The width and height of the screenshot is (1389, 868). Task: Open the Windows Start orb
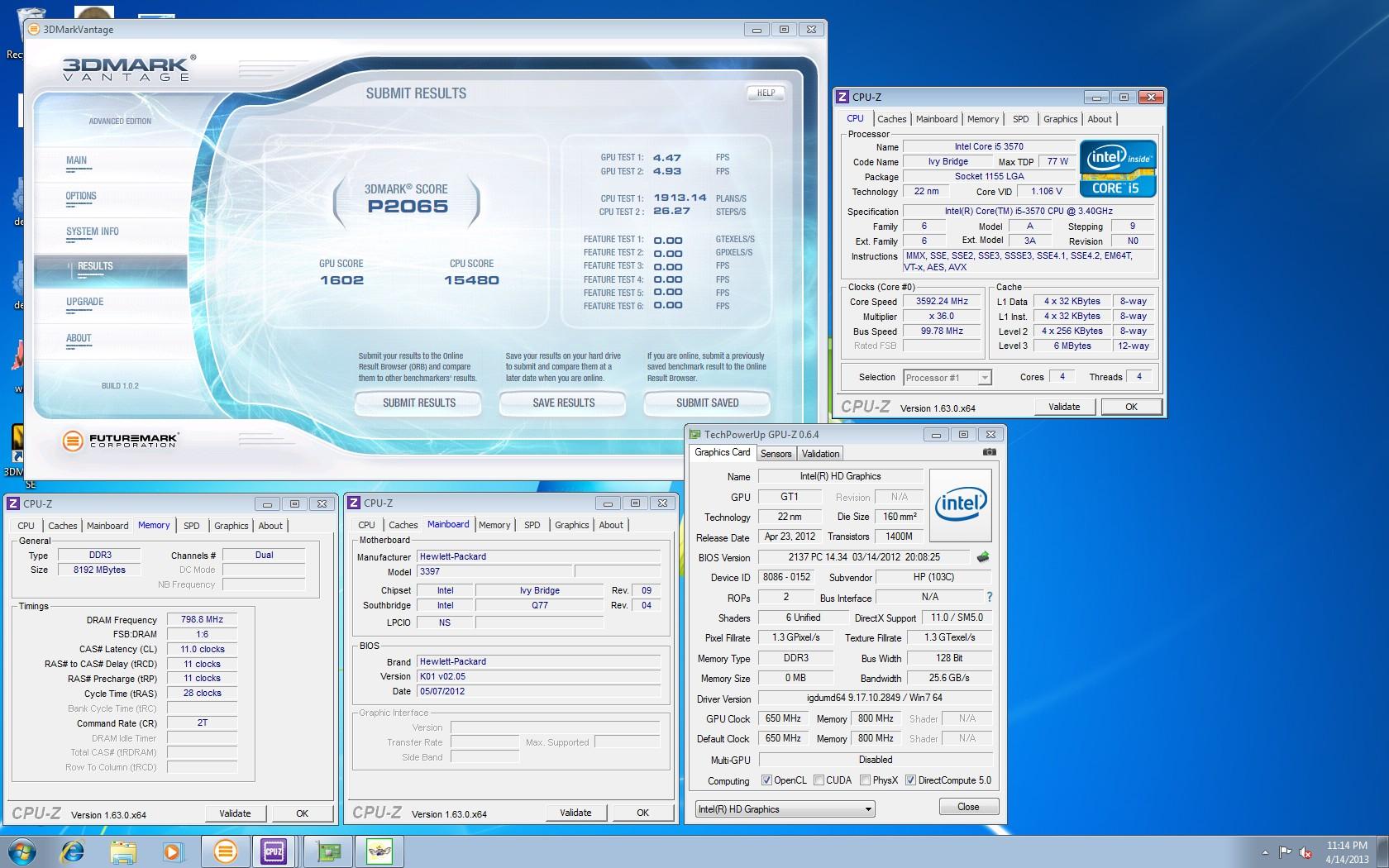22,851
